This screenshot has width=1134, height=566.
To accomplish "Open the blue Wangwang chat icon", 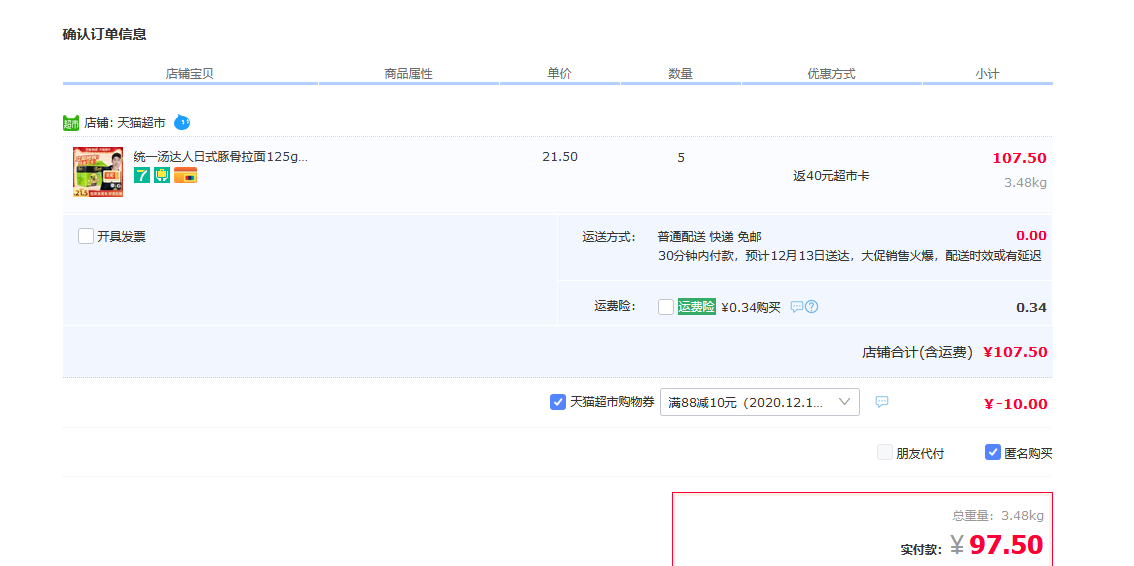I will (182, 122).
